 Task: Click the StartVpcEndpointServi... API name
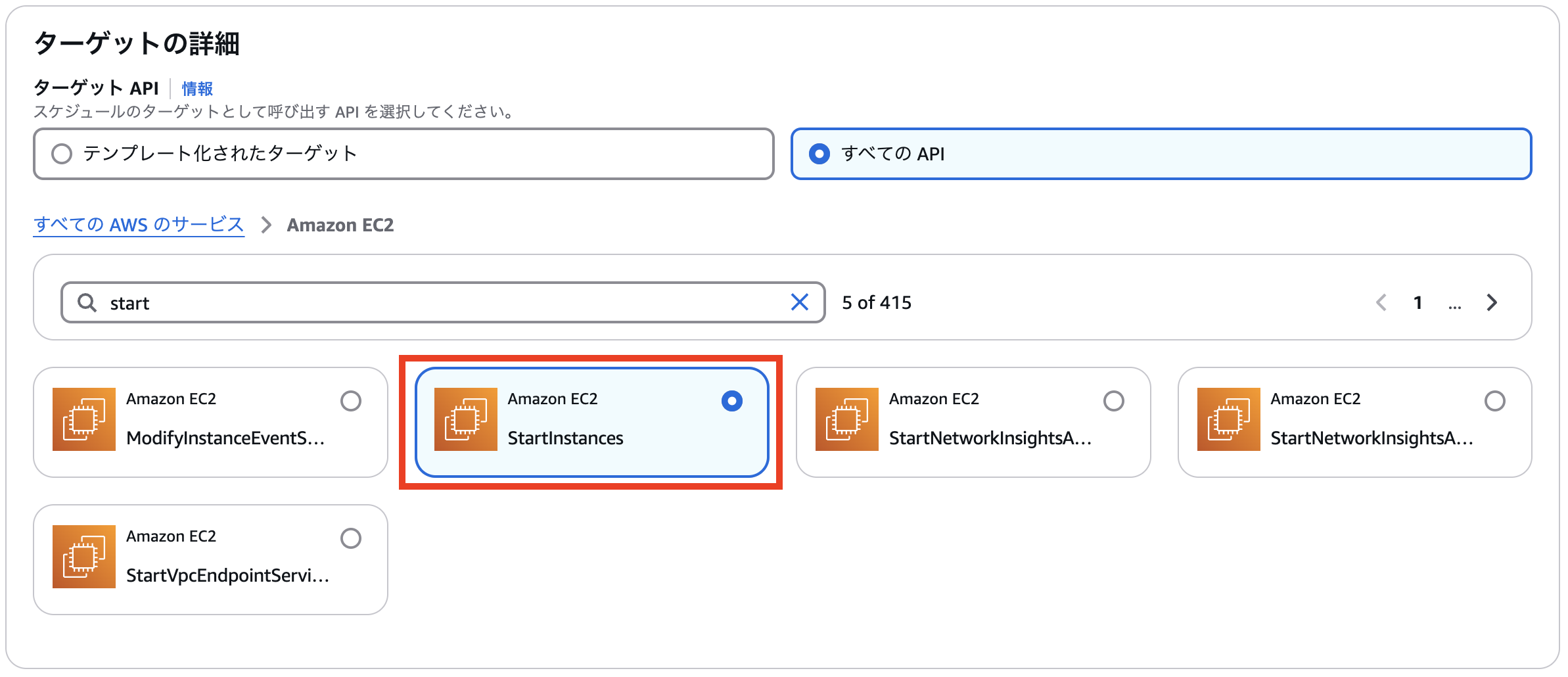[228, 575]
